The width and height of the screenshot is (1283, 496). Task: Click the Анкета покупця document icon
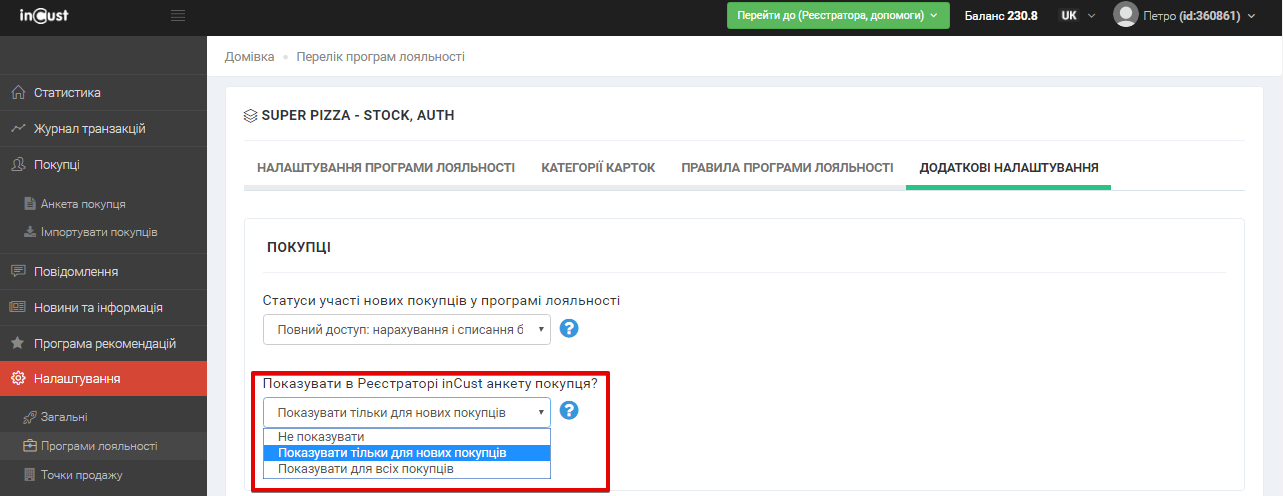(30, 204)
